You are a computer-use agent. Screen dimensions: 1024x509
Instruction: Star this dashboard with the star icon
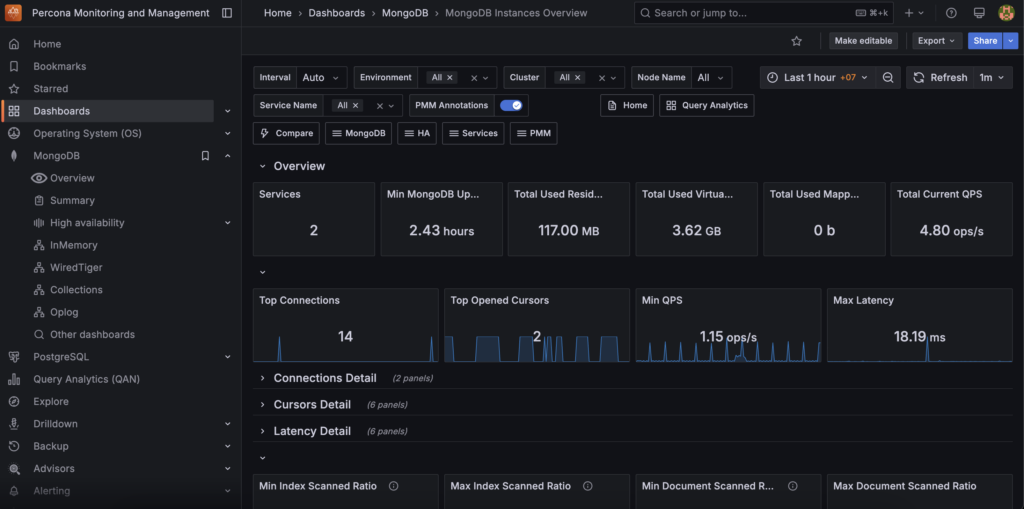[x=796, y=41]
